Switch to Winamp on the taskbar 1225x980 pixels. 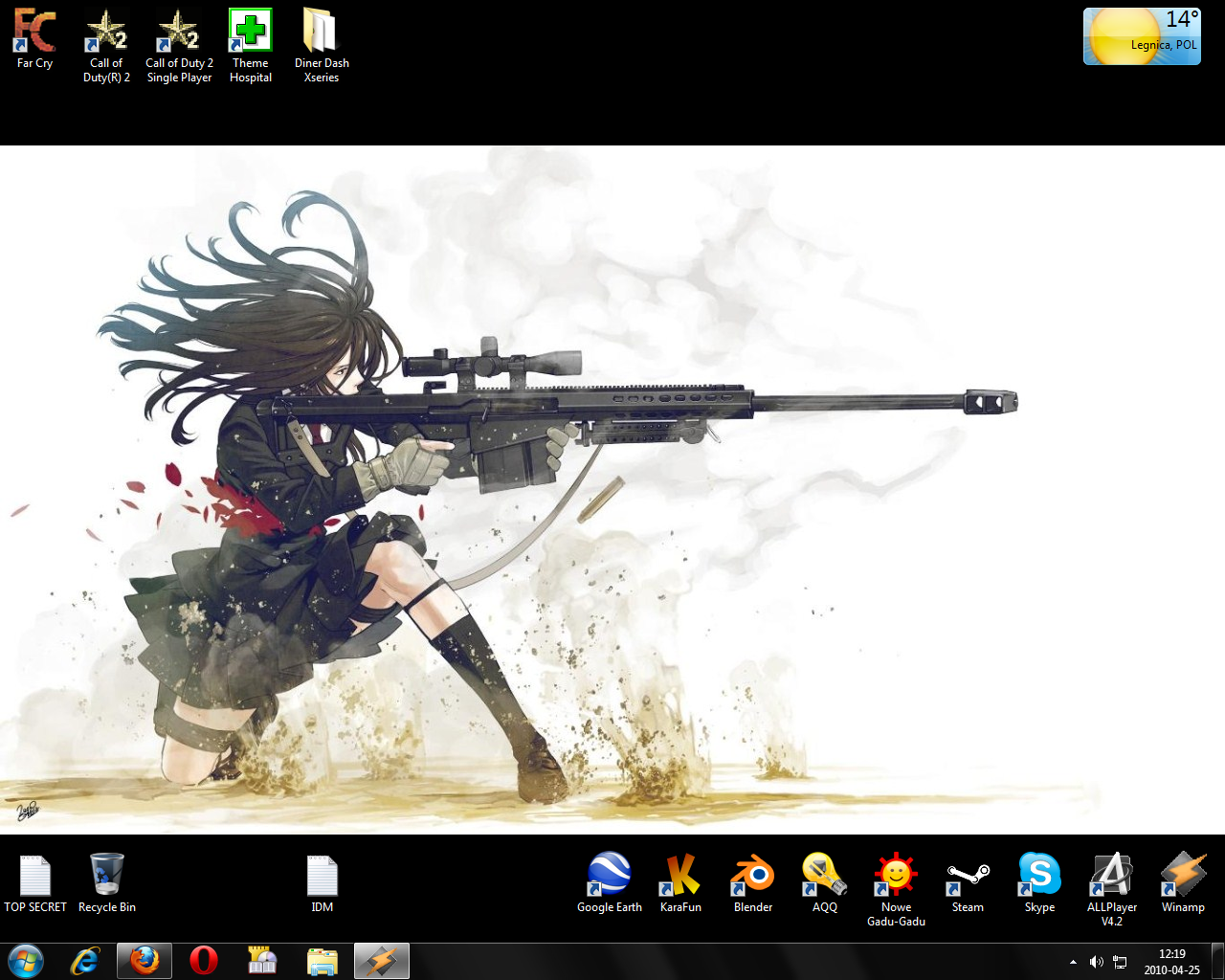coord(382,961)
